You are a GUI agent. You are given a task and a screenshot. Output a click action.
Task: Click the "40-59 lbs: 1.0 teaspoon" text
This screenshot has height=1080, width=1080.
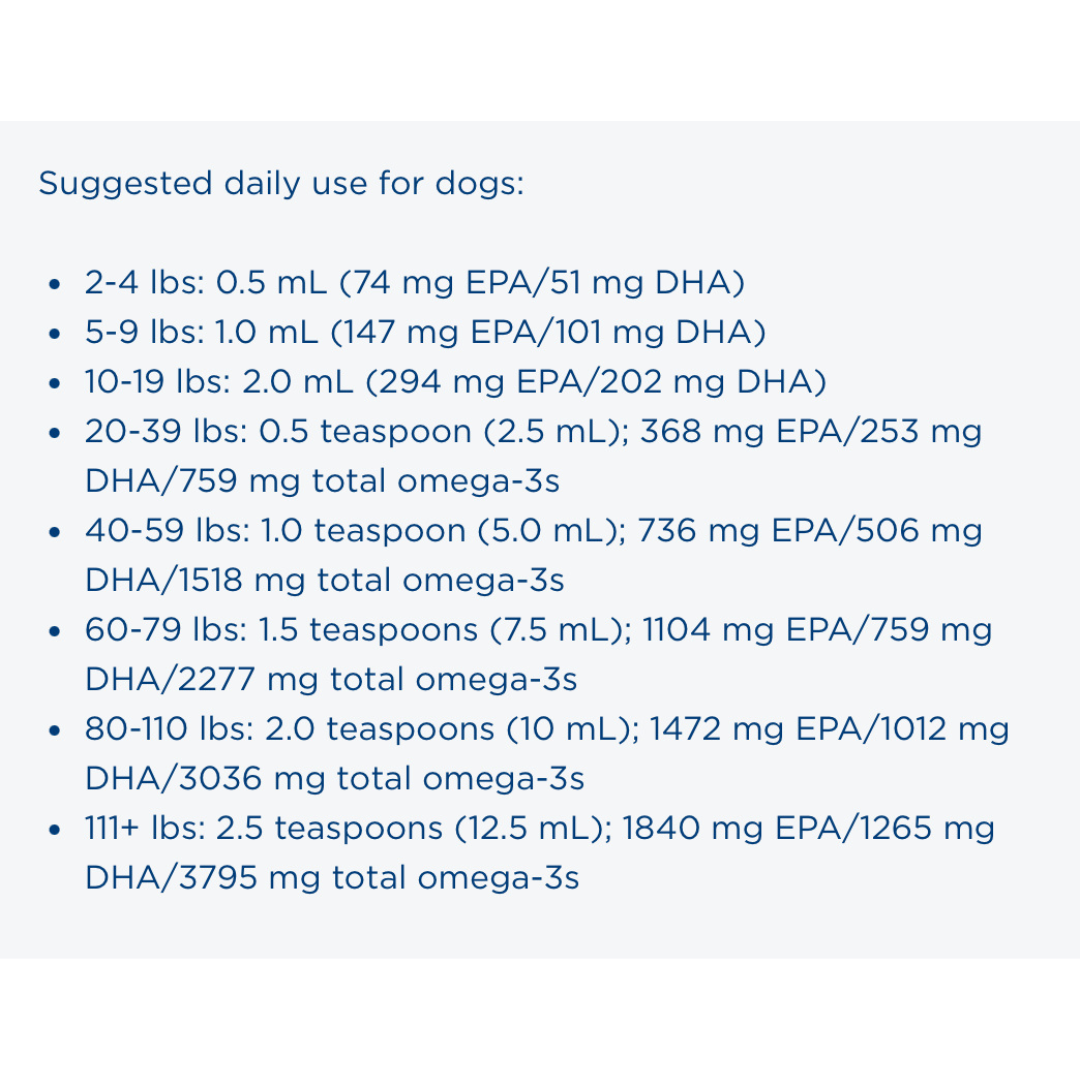coord(275,531)
